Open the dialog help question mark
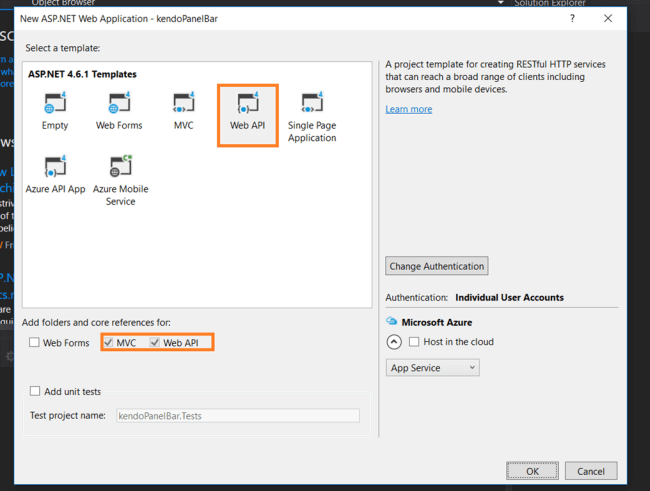Screen dimensions: 650x491 click(572, 18)
